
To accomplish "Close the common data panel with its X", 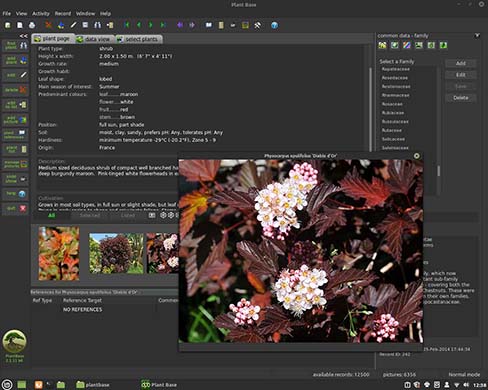I will [x=477, y=35].
